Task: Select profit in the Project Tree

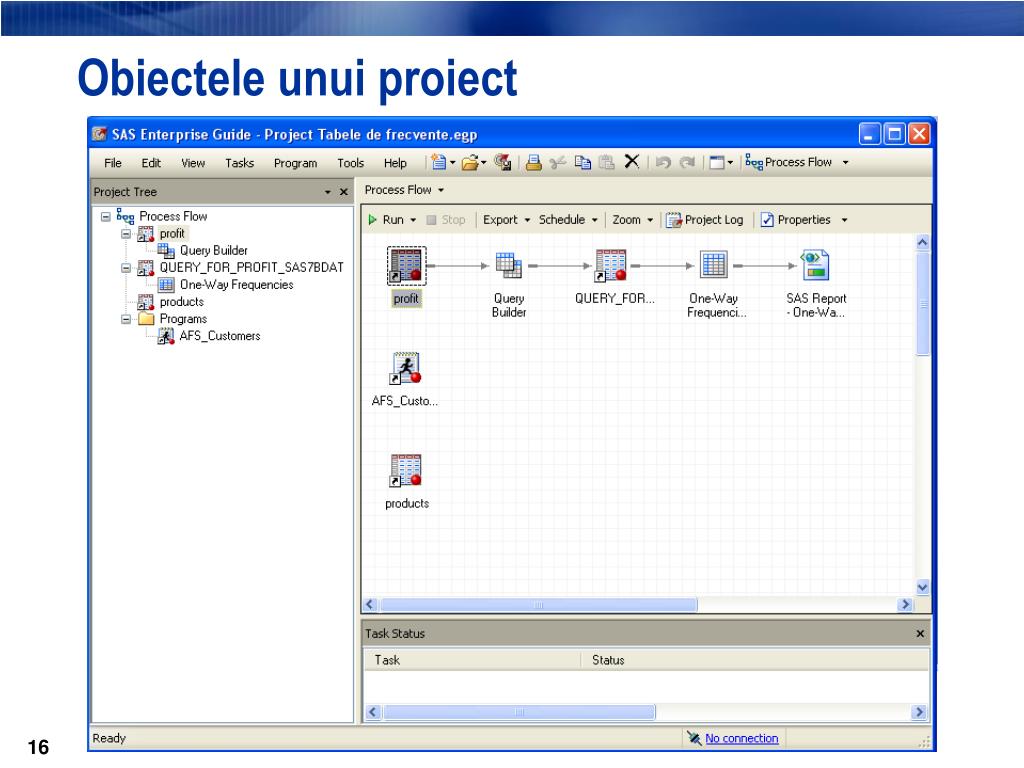Action: (x=172, y=234)
